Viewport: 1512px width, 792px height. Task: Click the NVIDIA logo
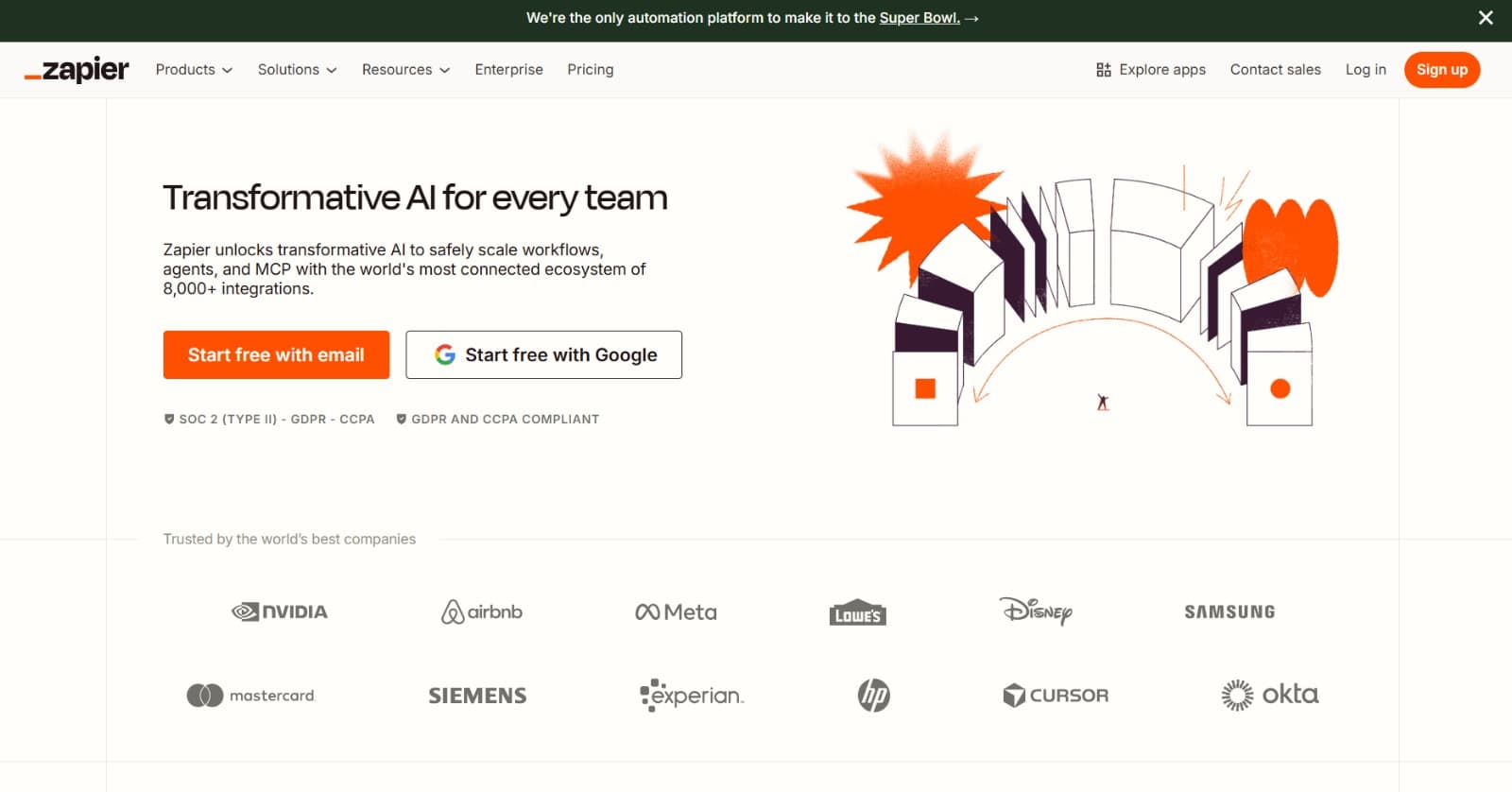[x=280, y=611]
